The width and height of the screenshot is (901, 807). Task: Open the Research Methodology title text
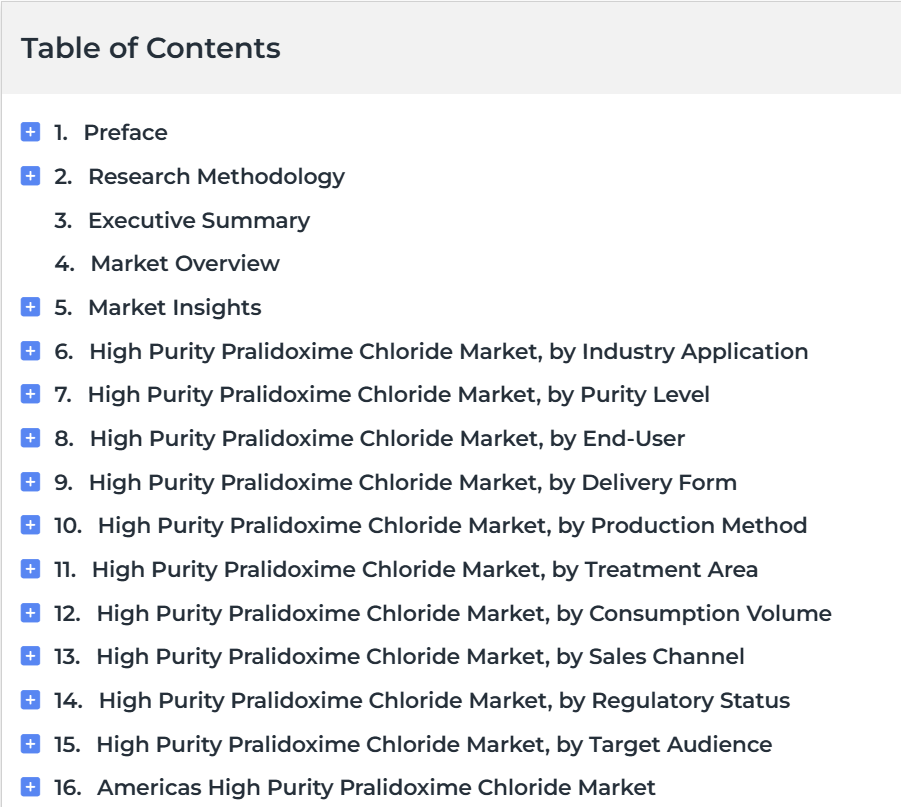217,177
